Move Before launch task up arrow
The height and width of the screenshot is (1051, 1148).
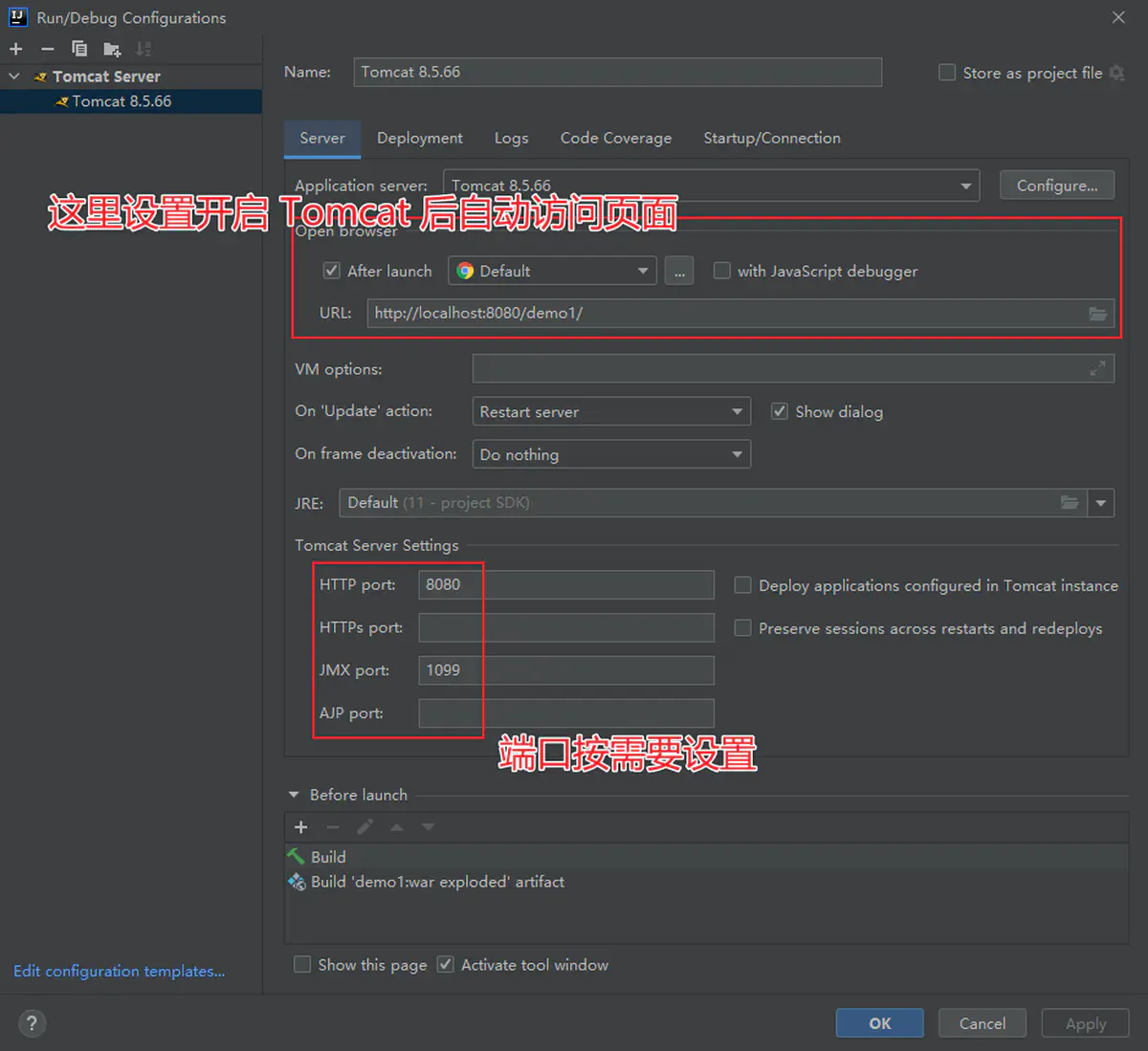click(x=396, y=827)
